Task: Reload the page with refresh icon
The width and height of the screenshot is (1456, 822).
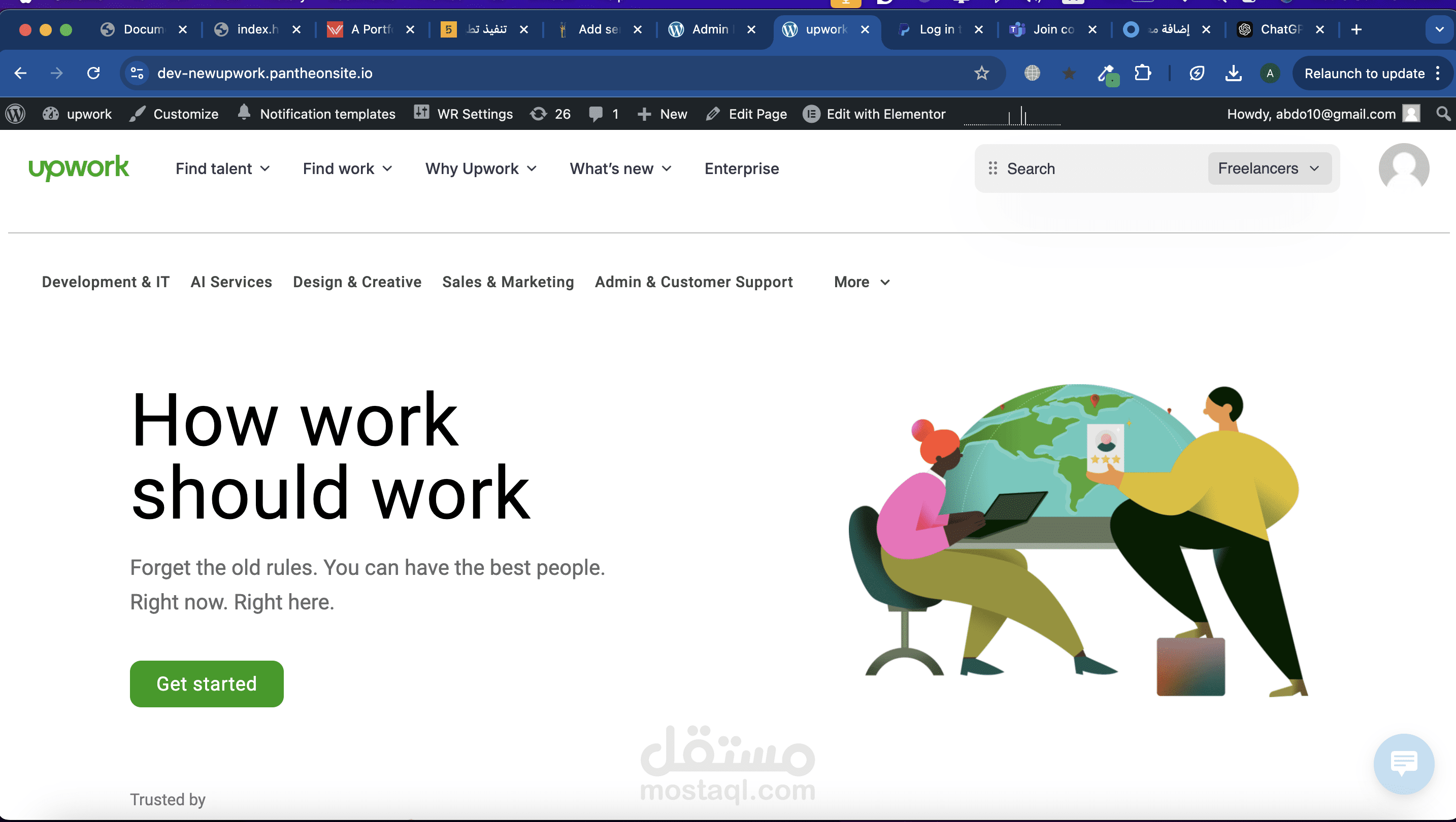Action: [x=94, y=73]
